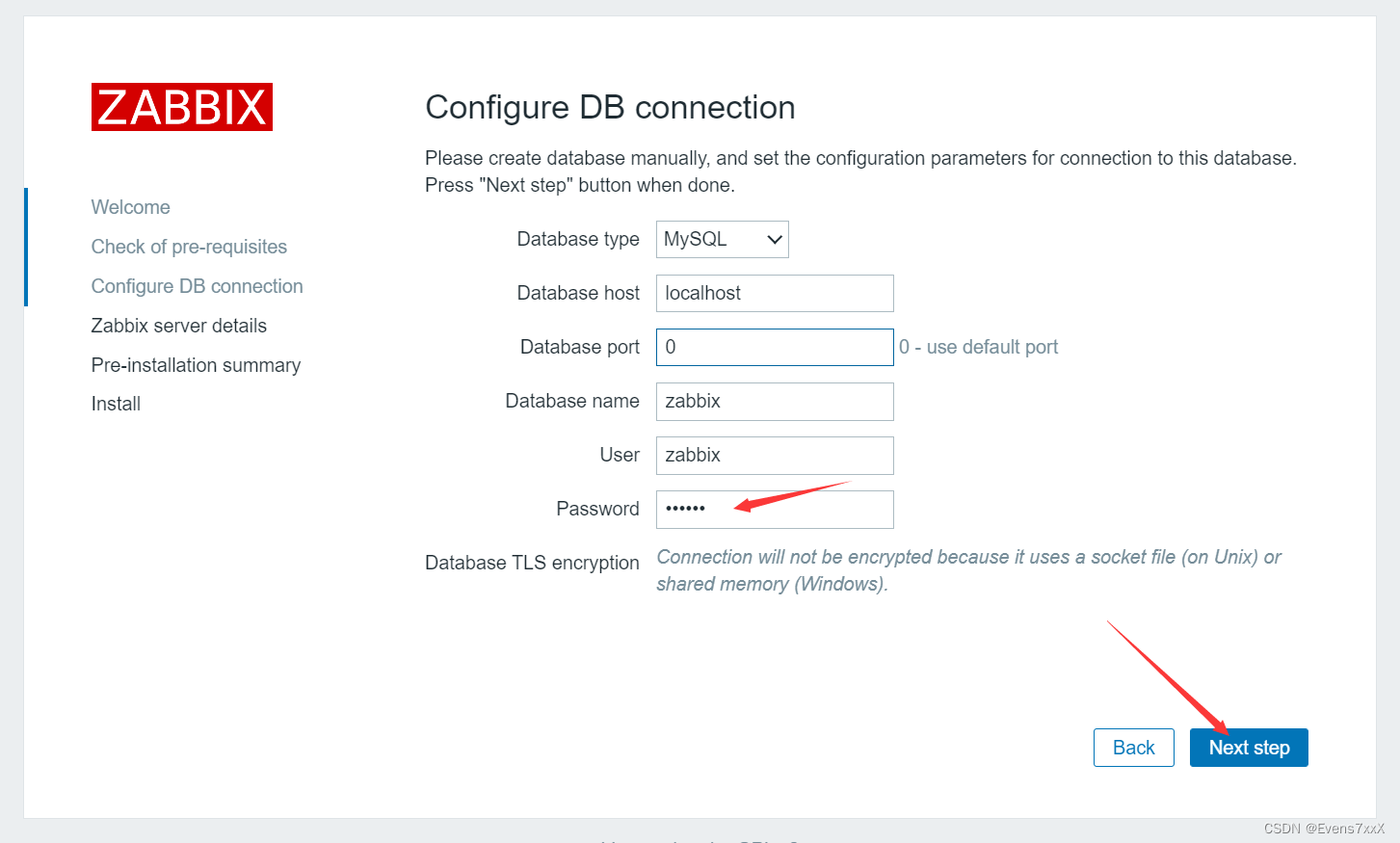Click the ZABBIX logo
1400x843 pixels.
[181, 107]
